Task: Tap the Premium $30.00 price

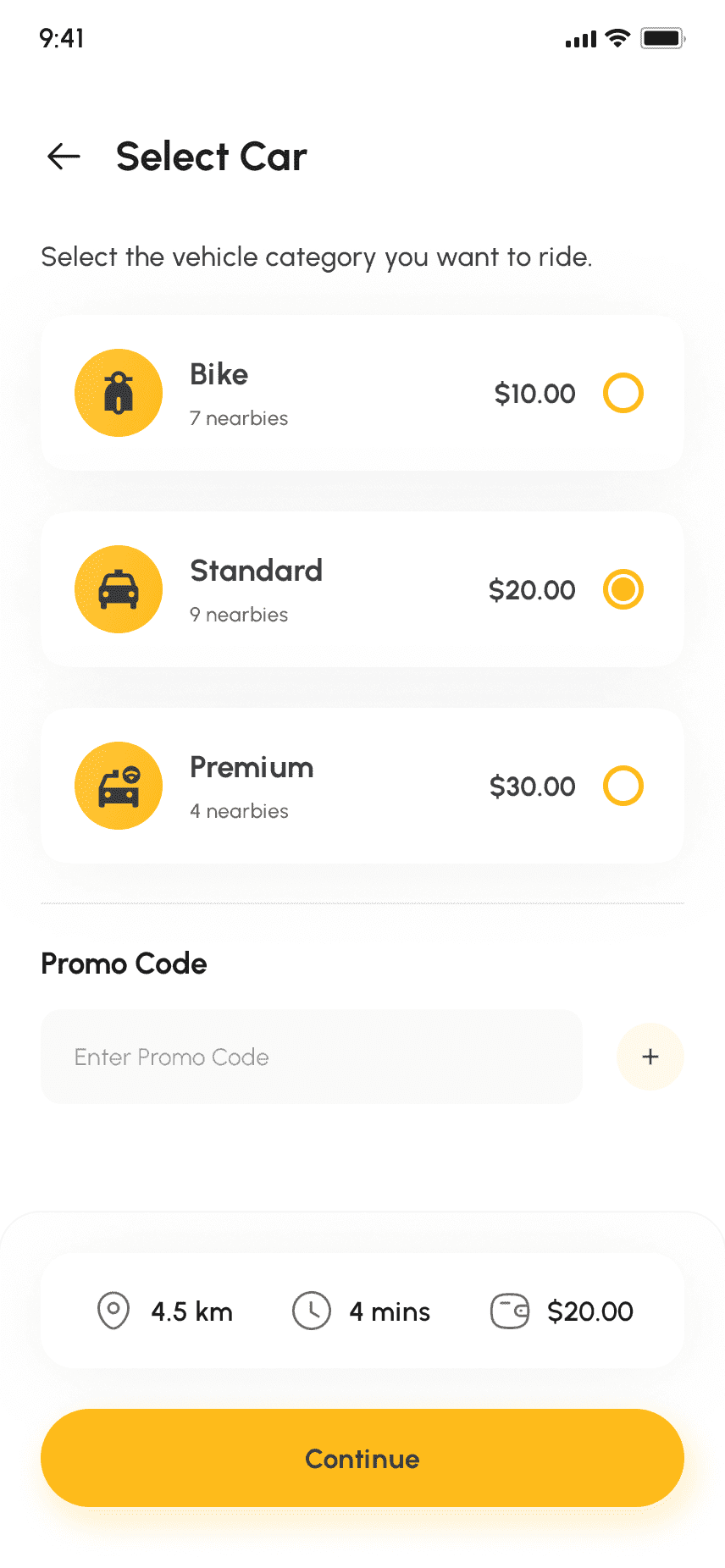Action: [x=532, y=787]
